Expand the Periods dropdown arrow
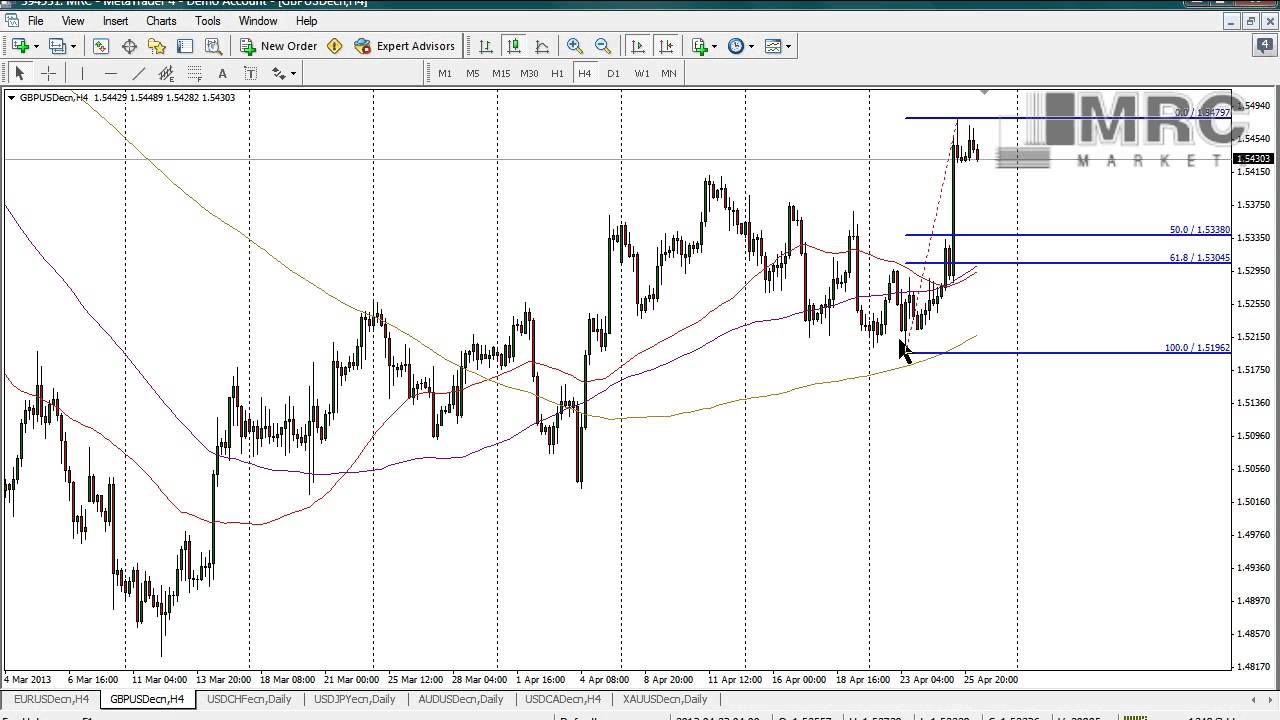 (x=751, y=46)
